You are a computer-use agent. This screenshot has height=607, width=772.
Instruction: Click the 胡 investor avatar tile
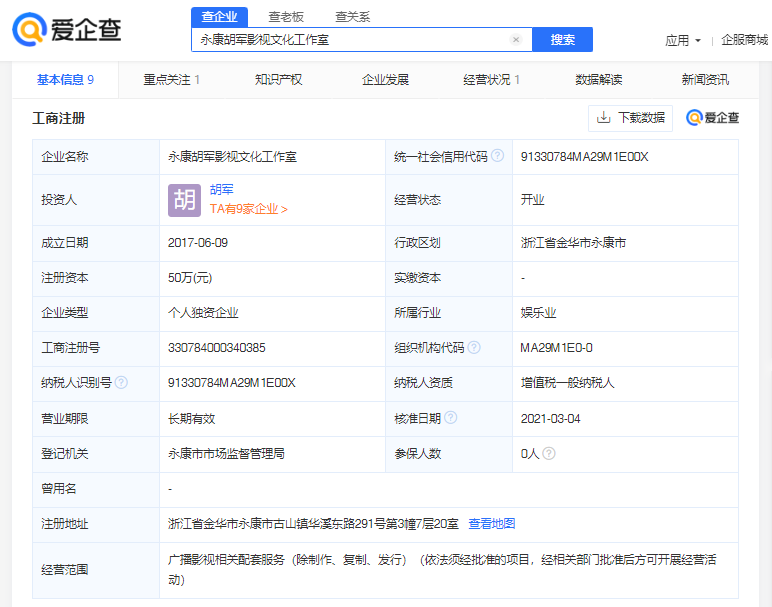click(x=184, y=200)
